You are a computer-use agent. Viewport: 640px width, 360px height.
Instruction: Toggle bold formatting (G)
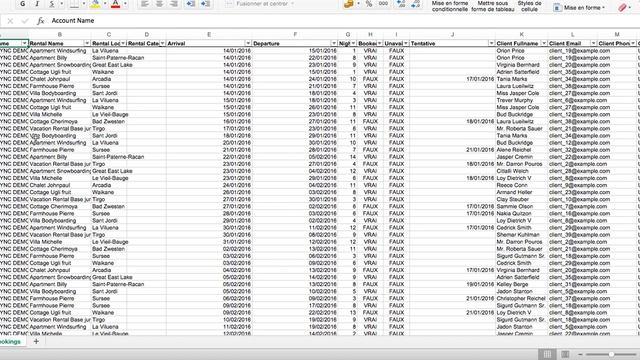(22, 4)
